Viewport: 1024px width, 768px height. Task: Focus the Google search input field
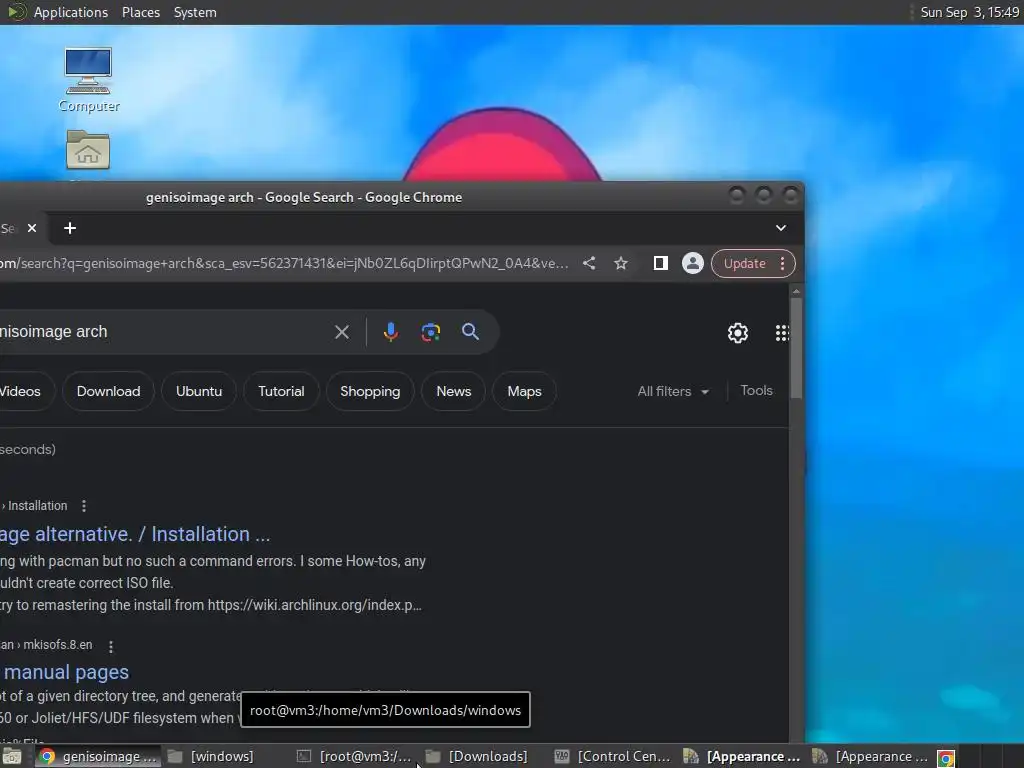tap(163, 332)
